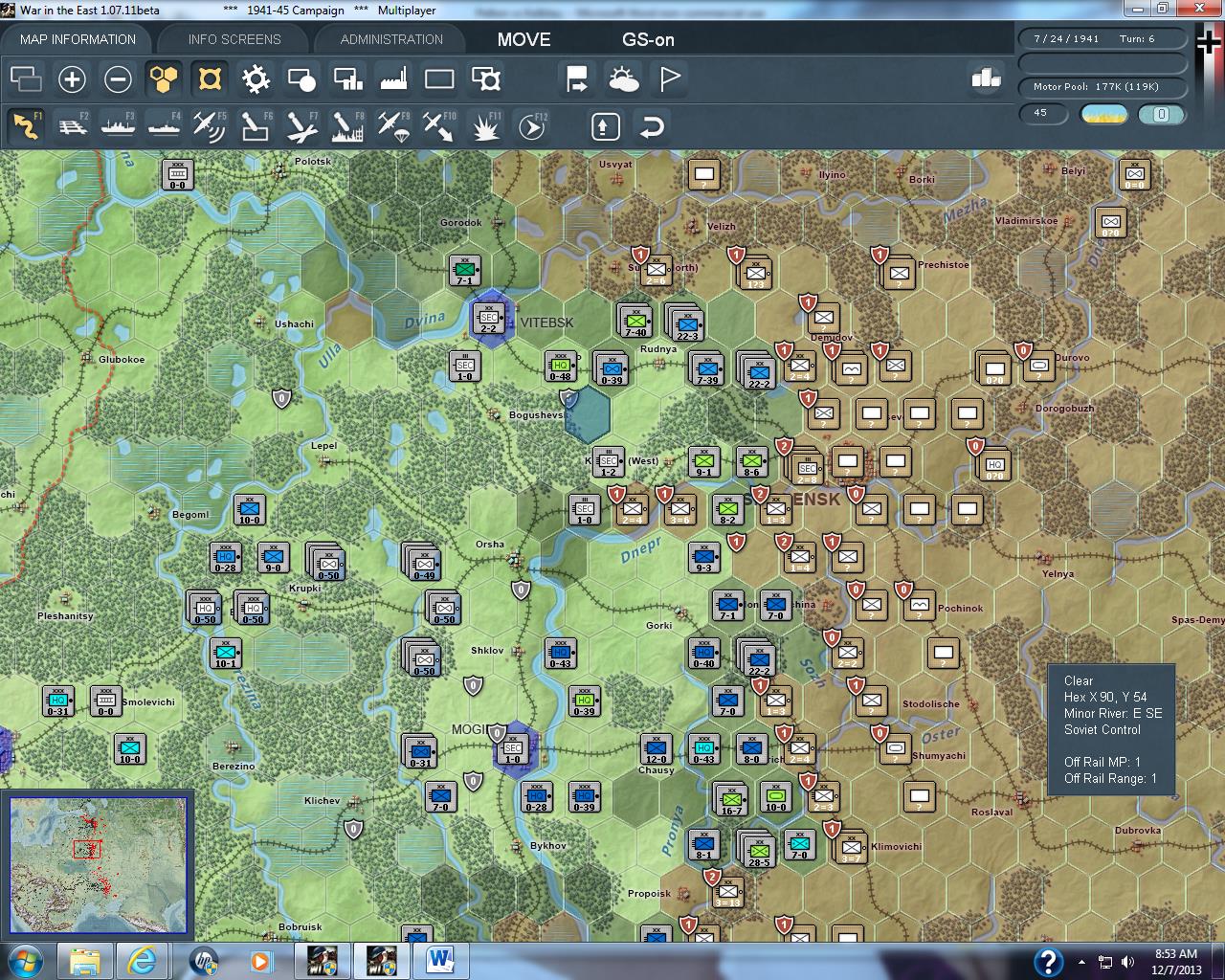The image size is (1225, 980).
Task: Select the F7 bomb airfield mode icon
Action: [301, 125]
